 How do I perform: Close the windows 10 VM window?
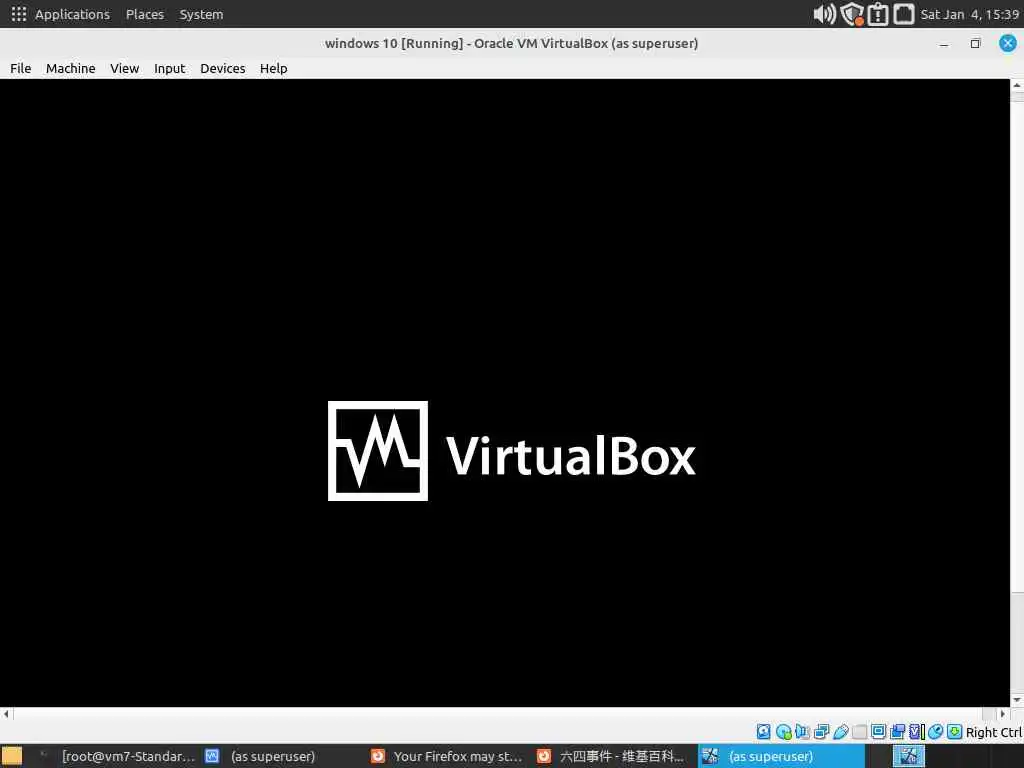[x=1008, y=44]
